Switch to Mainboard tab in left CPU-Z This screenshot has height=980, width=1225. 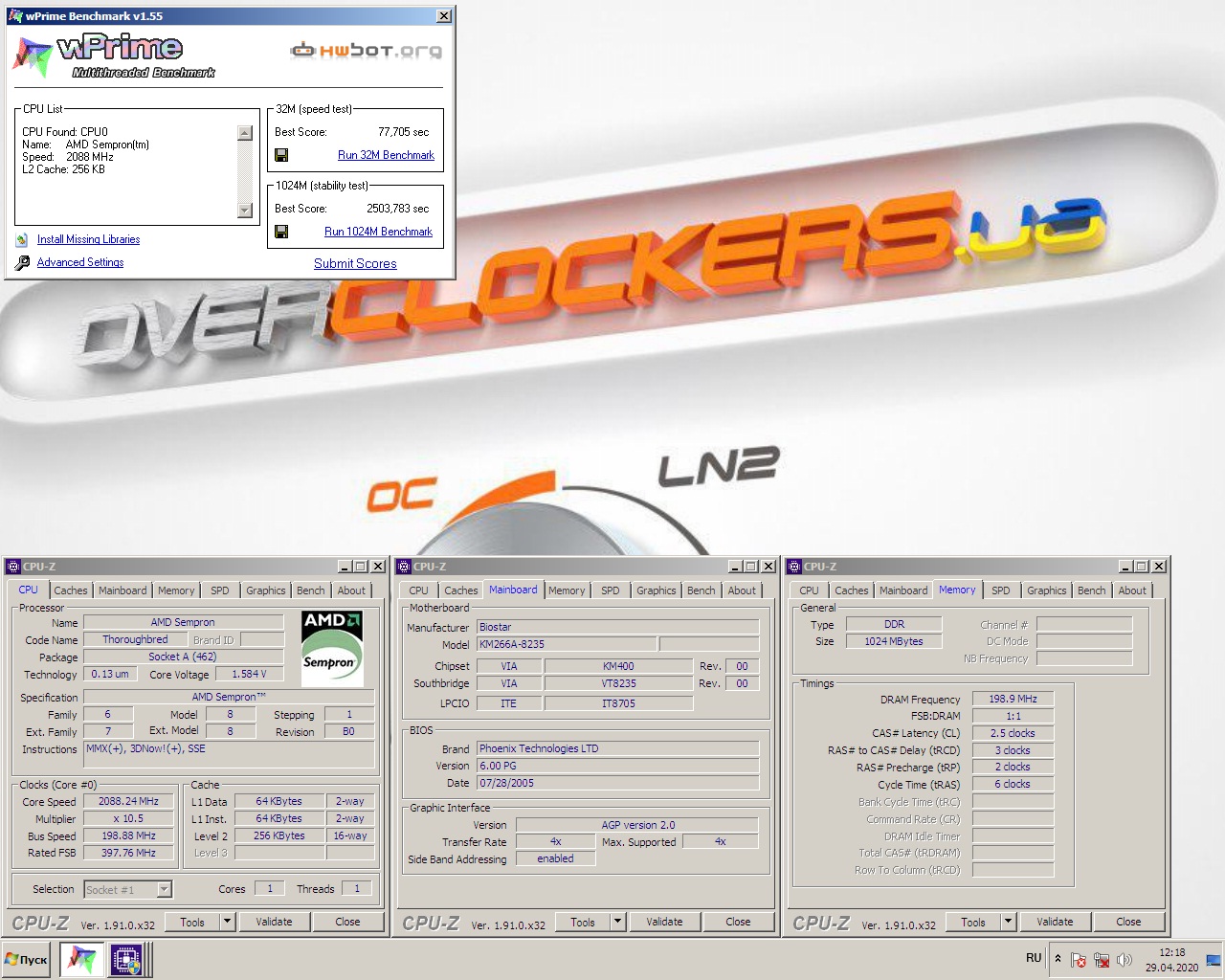122,590
